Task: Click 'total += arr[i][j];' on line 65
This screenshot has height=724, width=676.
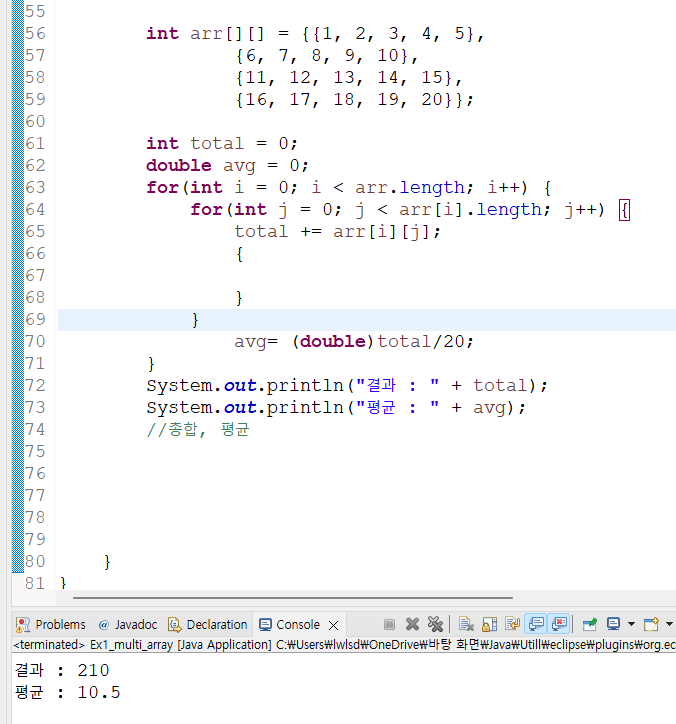Action: [x=338, y=232]
